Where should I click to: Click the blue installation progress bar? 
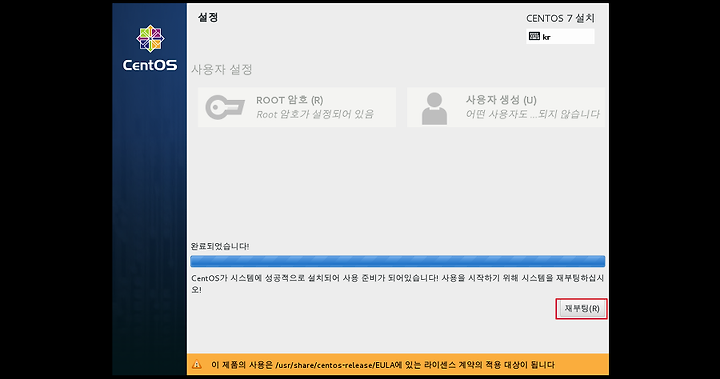click(x=398, y=261)
